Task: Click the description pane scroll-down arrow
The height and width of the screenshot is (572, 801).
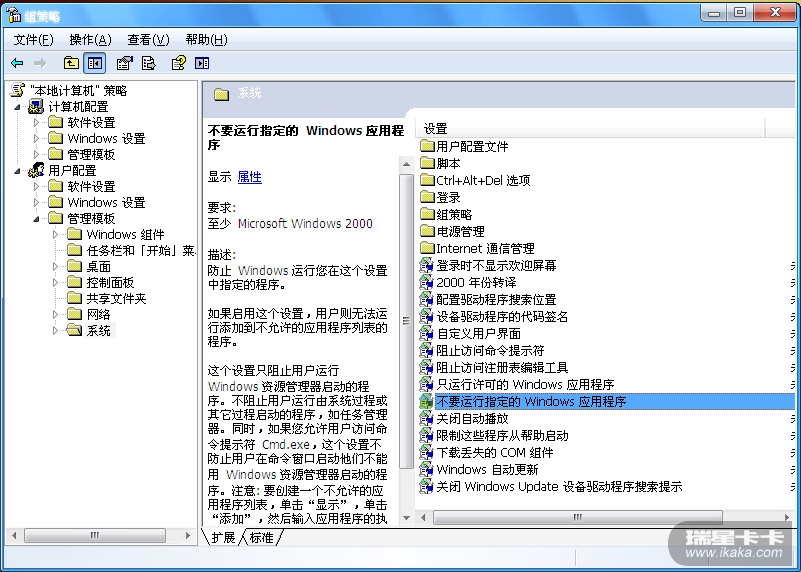Action: point(407,517)
